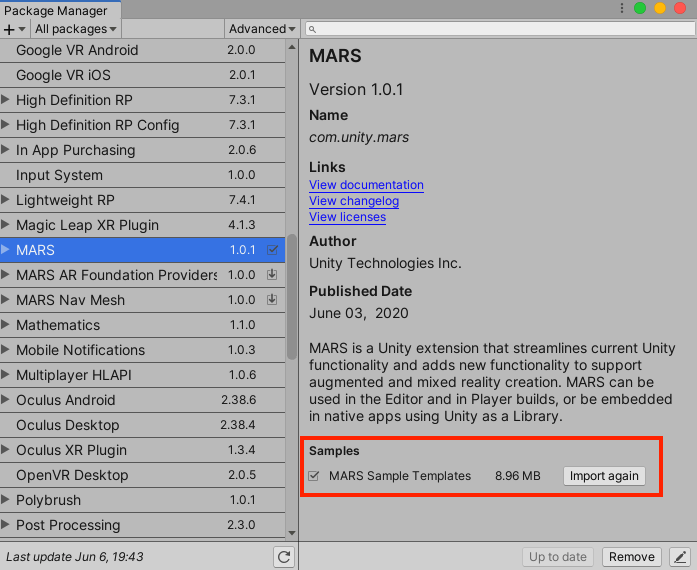Click the green window button

click(640, 8)
